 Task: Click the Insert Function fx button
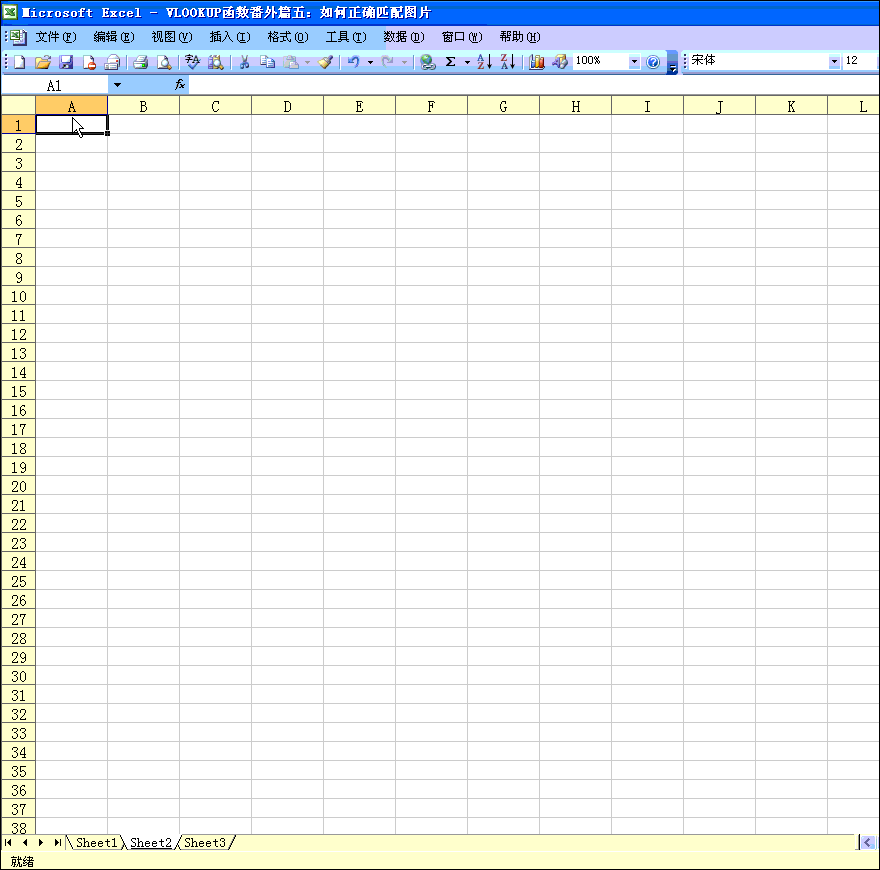click(180, 86)
